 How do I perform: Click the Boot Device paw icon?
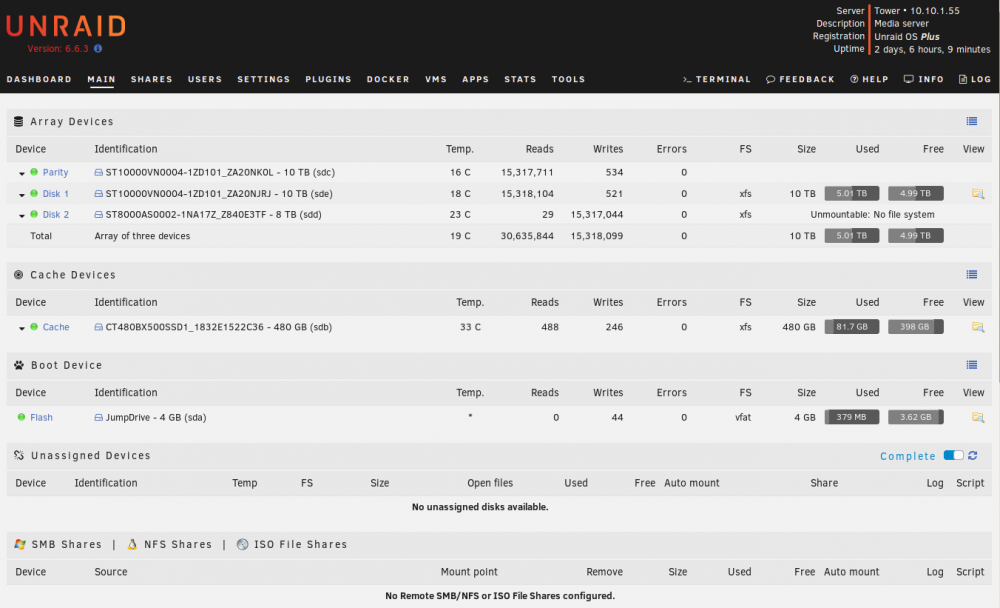(x=18, y=365)
